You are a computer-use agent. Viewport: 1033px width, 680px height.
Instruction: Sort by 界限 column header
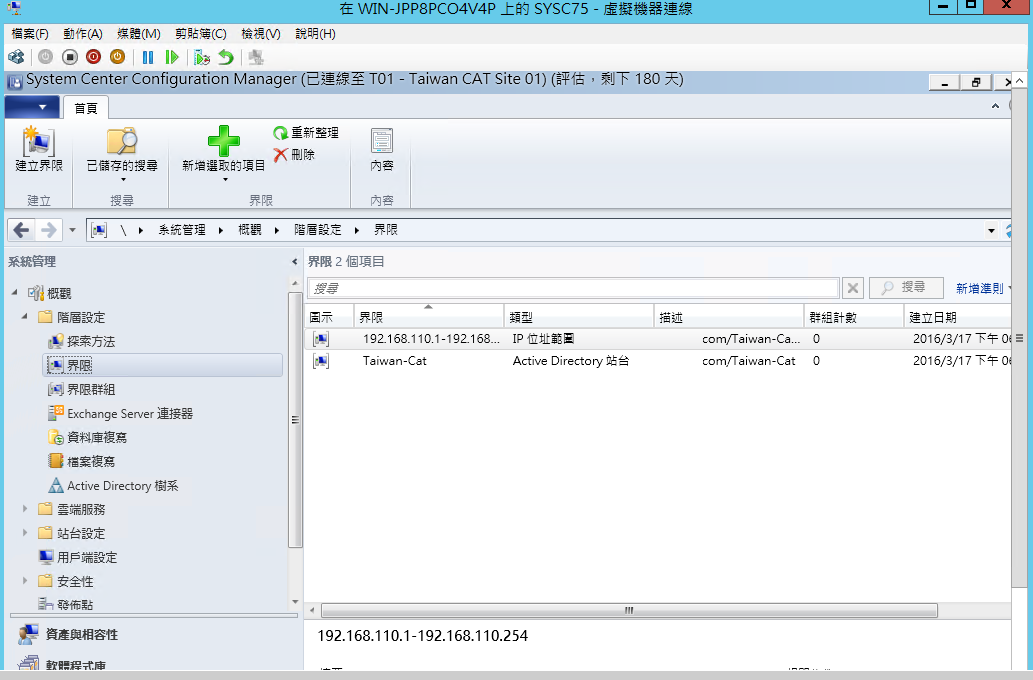click(429, 317)
